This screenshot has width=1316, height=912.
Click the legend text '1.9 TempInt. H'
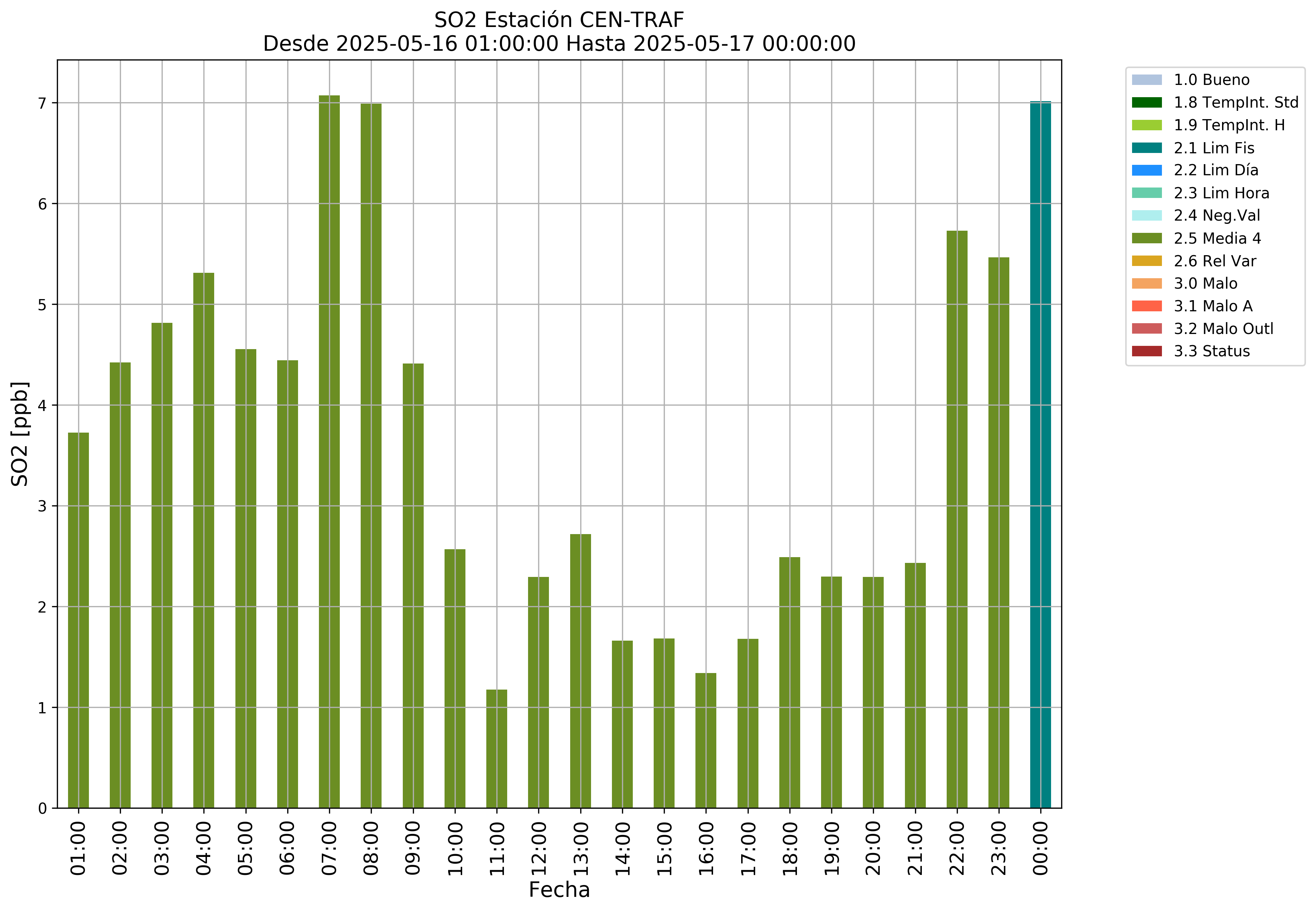coord(1229,125)
